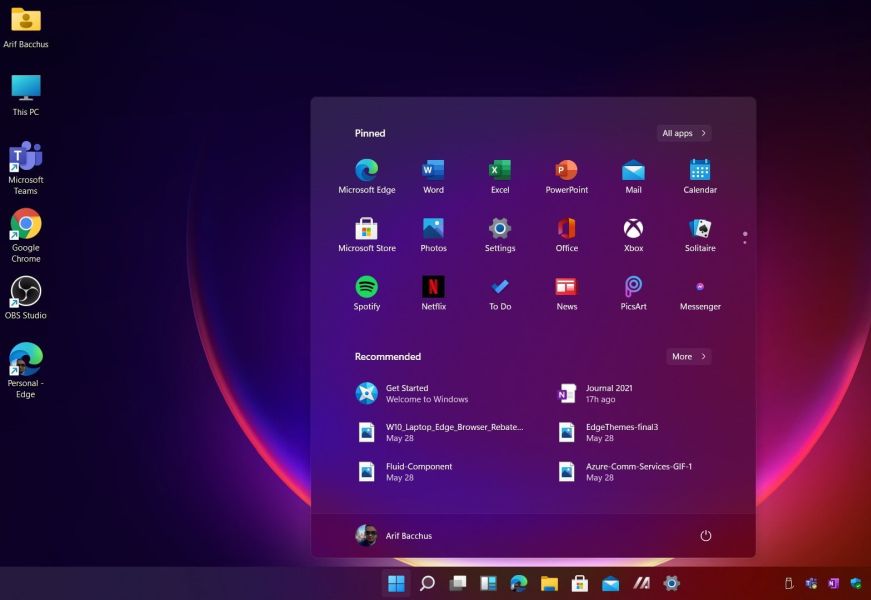Select Microsoft Teams desktop icon
The image size is (871, 600).
(26, 168)
